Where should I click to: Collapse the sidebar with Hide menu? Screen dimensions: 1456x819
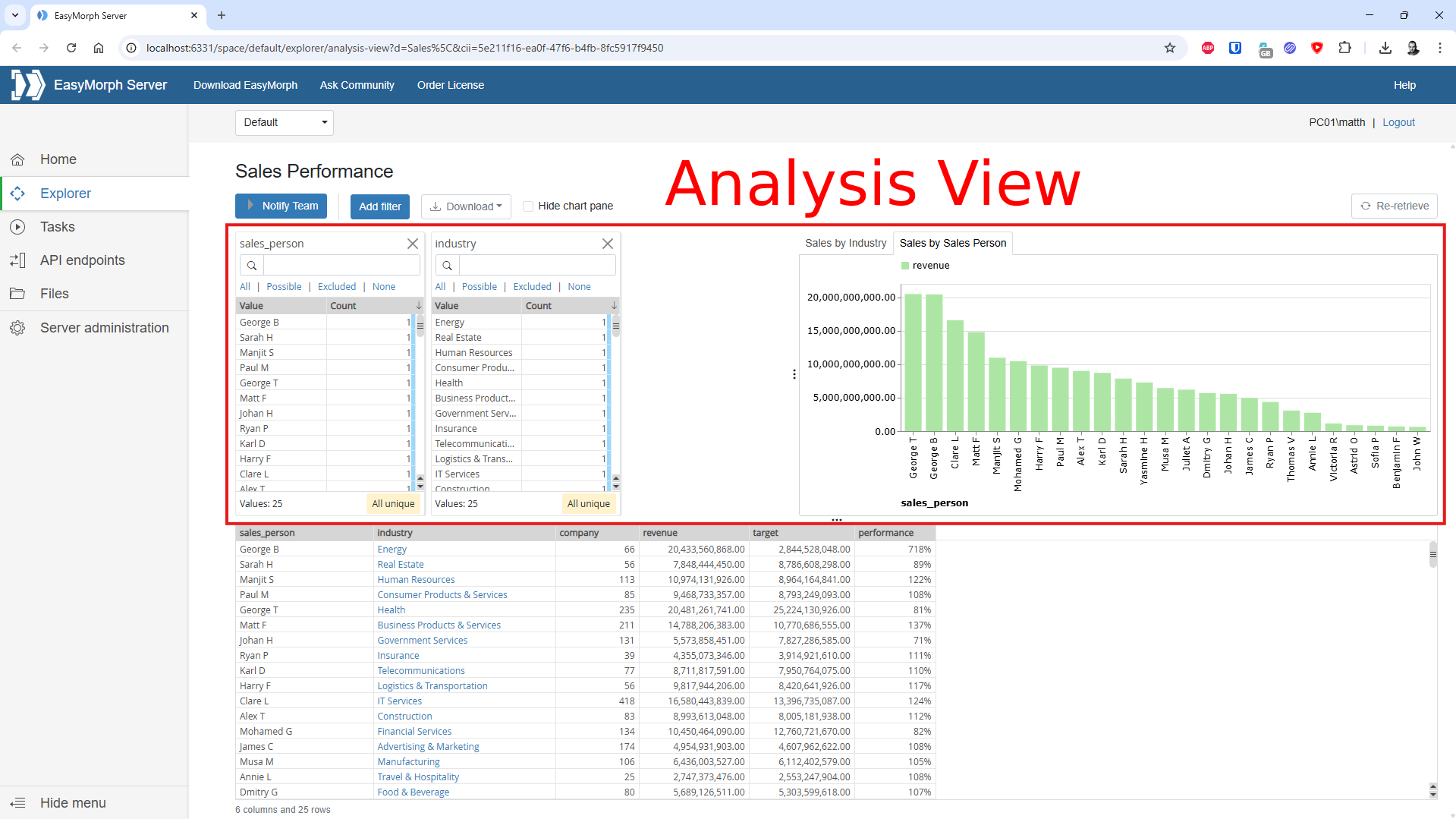(x=73, y=802)
